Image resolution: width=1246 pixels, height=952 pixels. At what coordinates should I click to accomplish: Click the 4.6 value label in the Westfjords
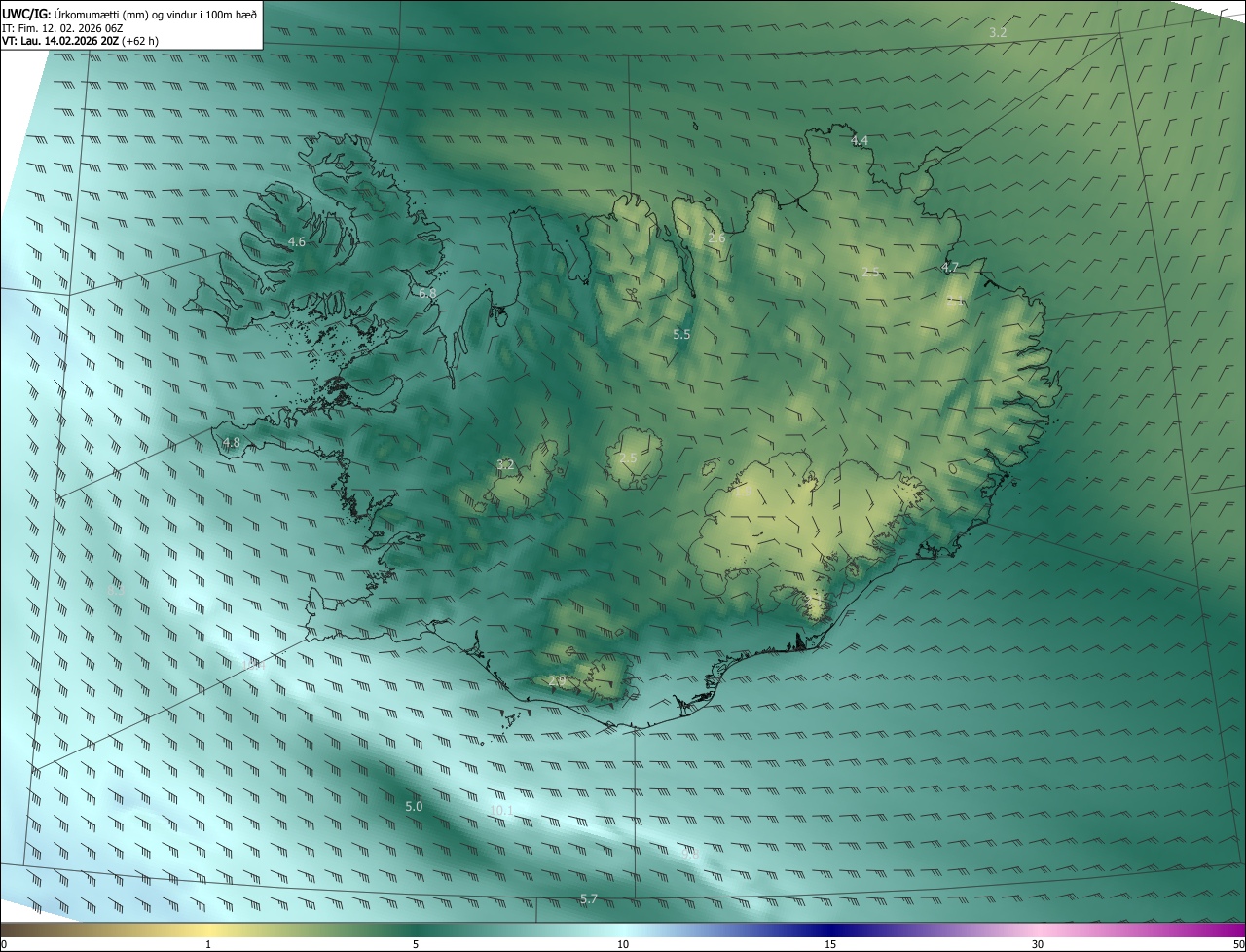click(x=297, y=241)
